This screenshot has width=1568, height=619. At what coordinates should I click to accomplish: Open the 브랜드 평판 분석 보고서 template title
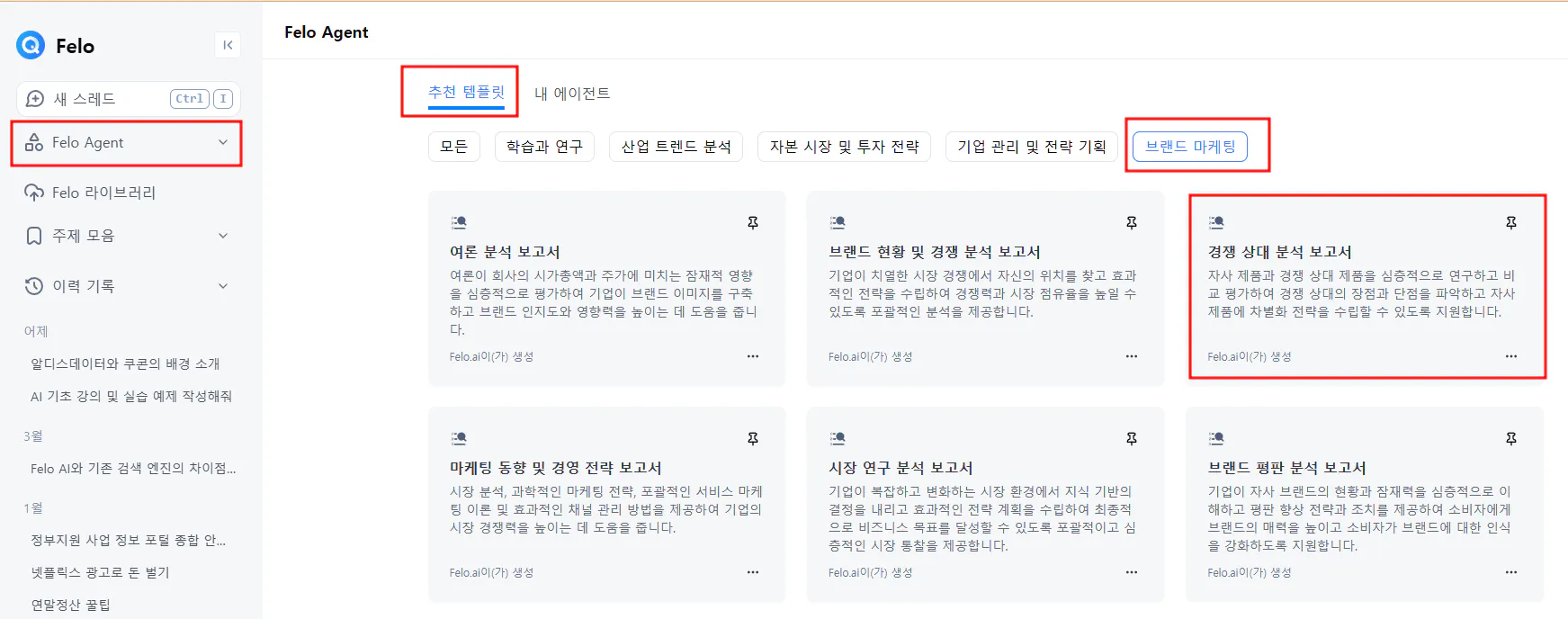(x=1286, y=468)
